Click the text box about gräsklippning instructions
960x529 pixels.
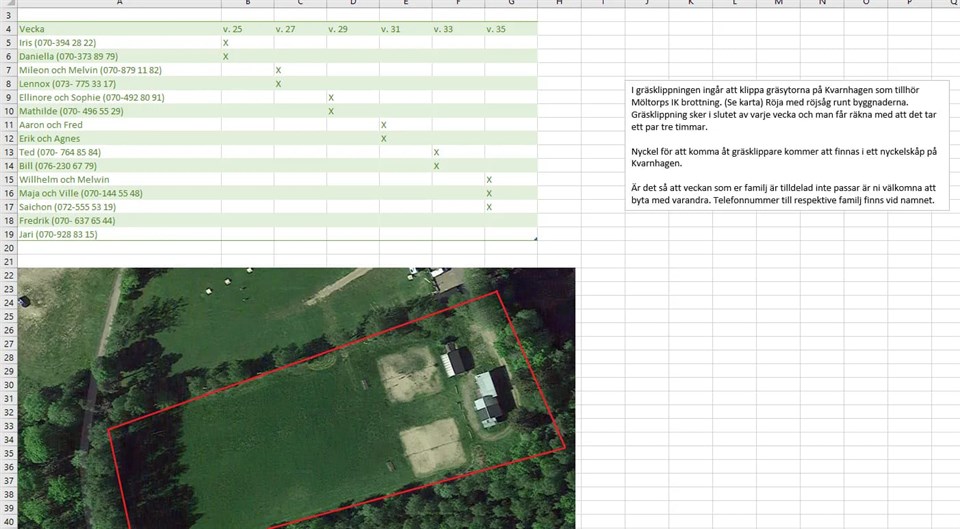coord(786,144)
